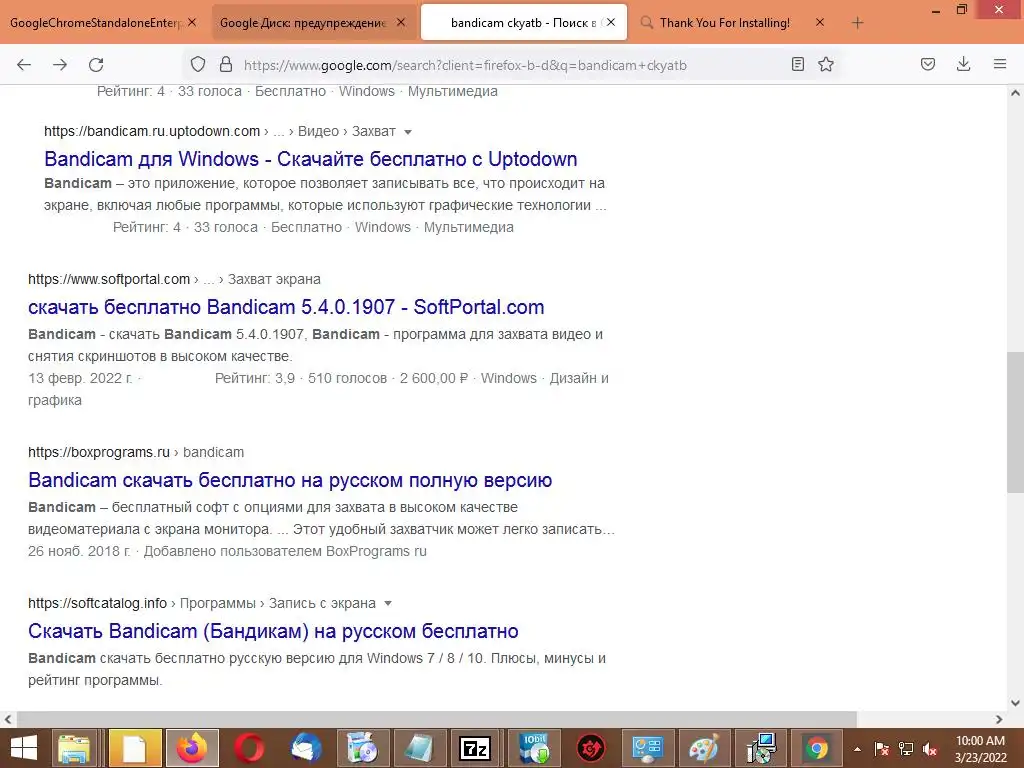
Task: Open Action Center flag tray icon
Action: [x=882, y=749]
